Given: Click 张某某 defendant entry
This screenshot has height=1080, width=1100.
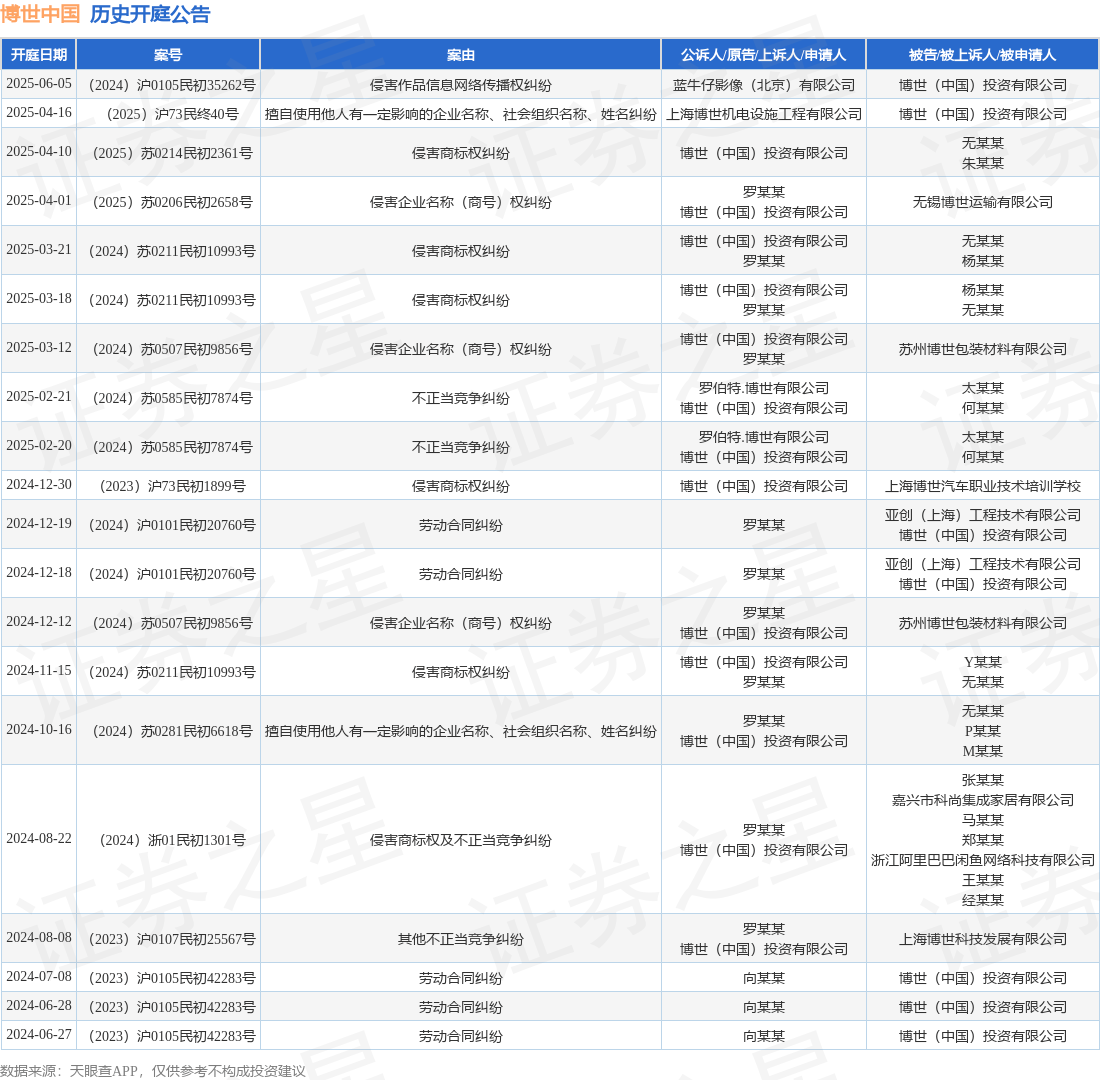Looking at the screenshot, I should (x=982, y=780).
